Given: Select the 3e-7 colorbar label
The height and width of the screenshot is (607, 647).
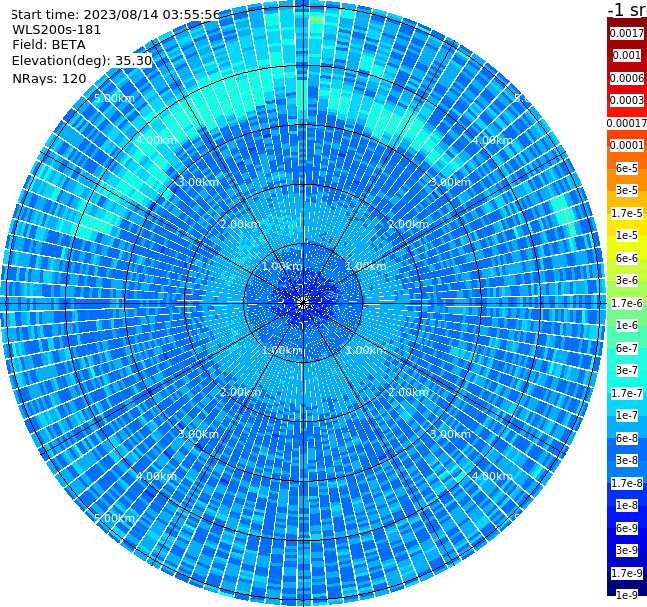Looking at the screenshot, I should (x=627, y=370).
